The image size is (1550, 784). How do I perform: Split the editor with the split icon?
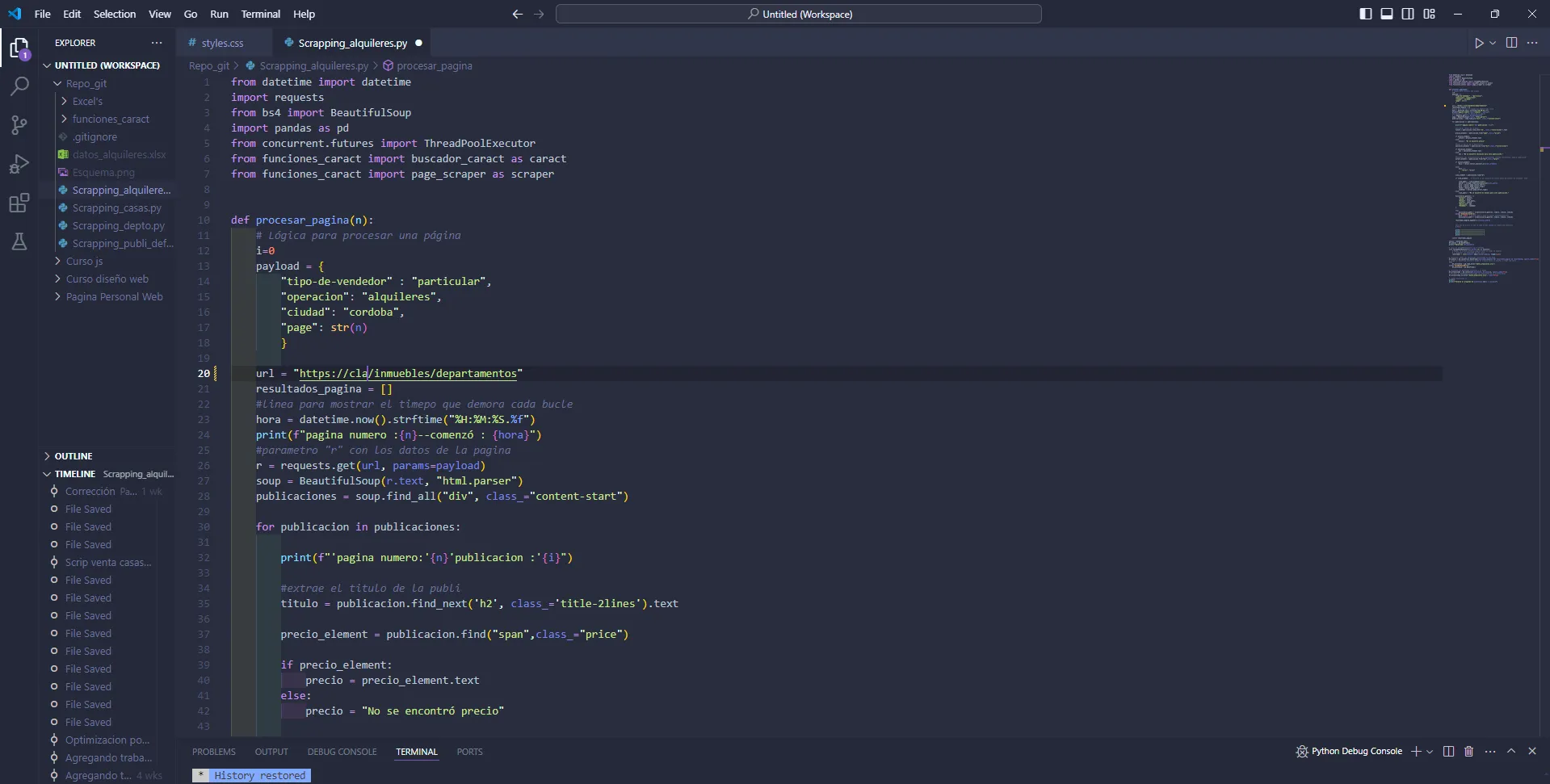pyautogui.click(x=1510, y=43)
